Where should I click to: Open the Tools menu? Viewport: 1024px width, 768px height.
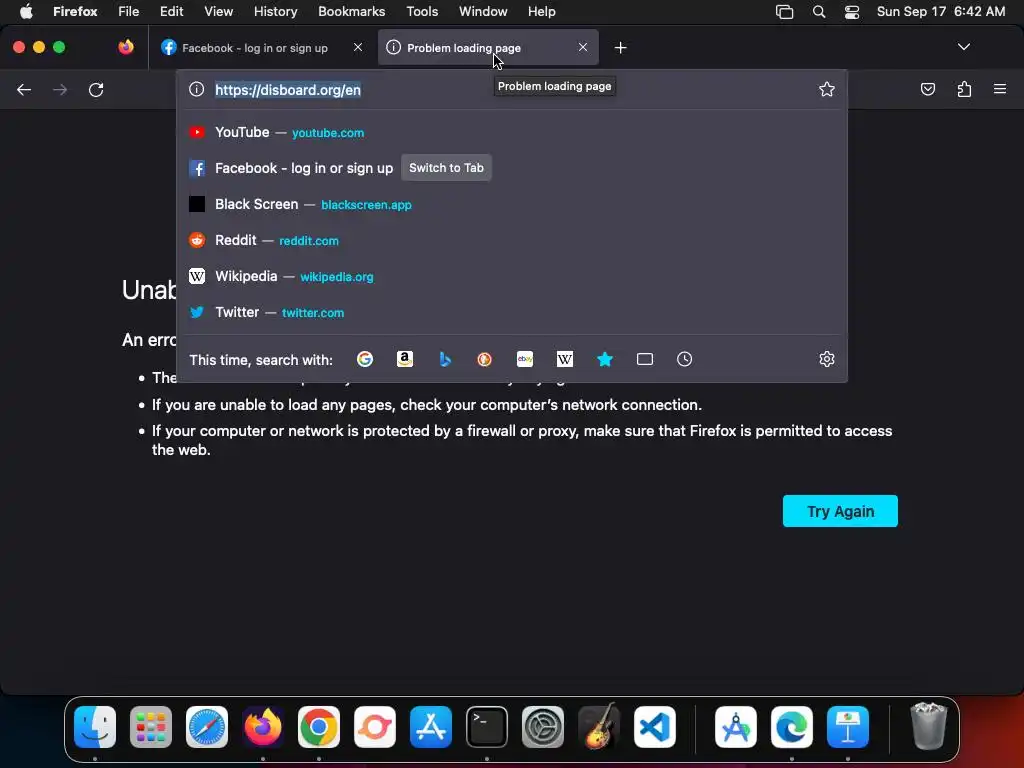422,12
